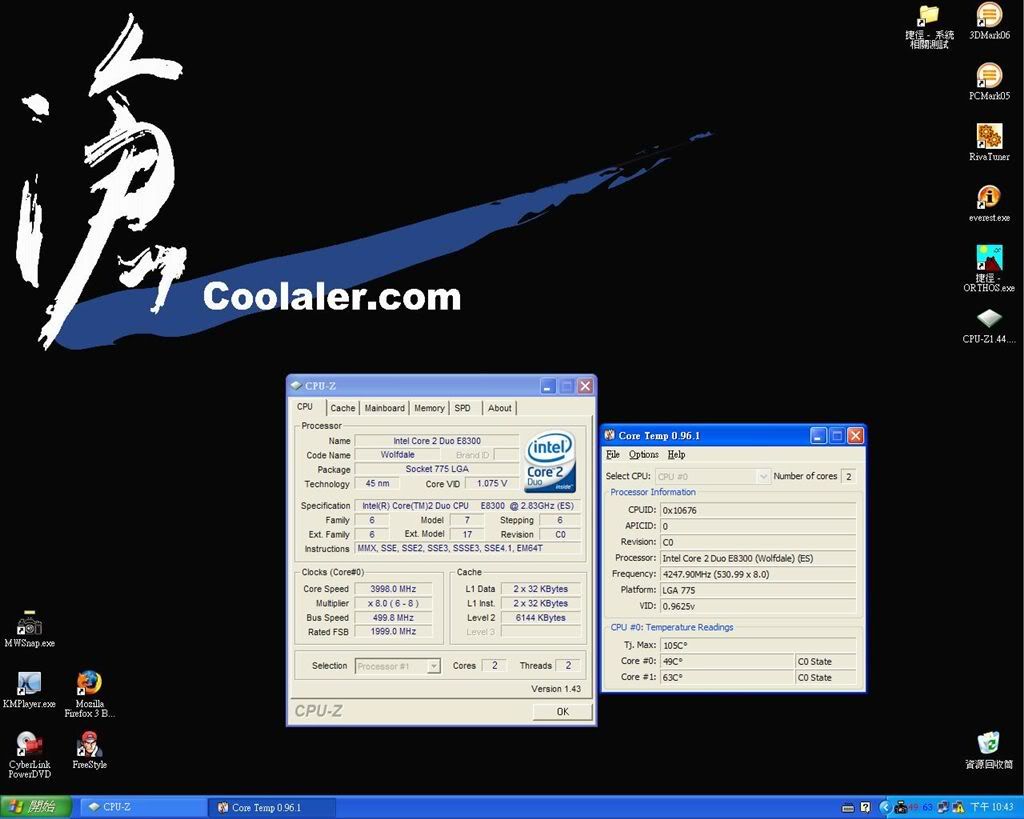Screen dimensions: 1024x819
Task: Click the CPUID value 0x10676
Action: point(758,510)
